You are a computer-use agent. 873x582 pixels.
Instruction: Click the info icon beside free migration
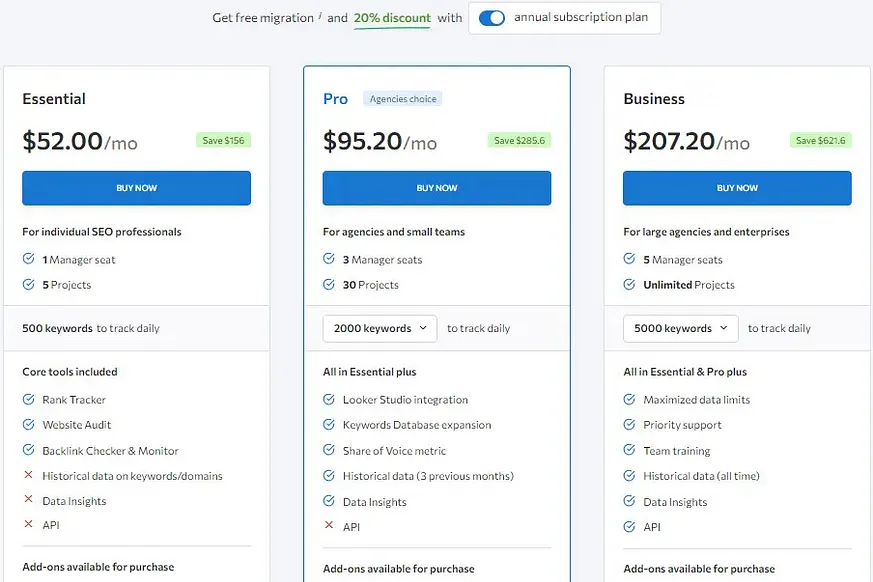(320, 16)
